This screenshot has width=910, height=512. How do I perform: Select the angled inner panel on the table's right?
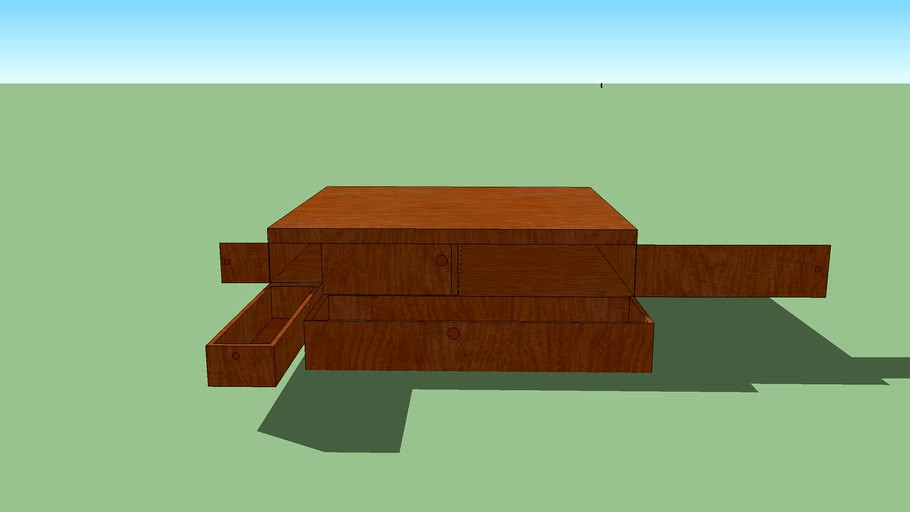click(x=615, y=269)
